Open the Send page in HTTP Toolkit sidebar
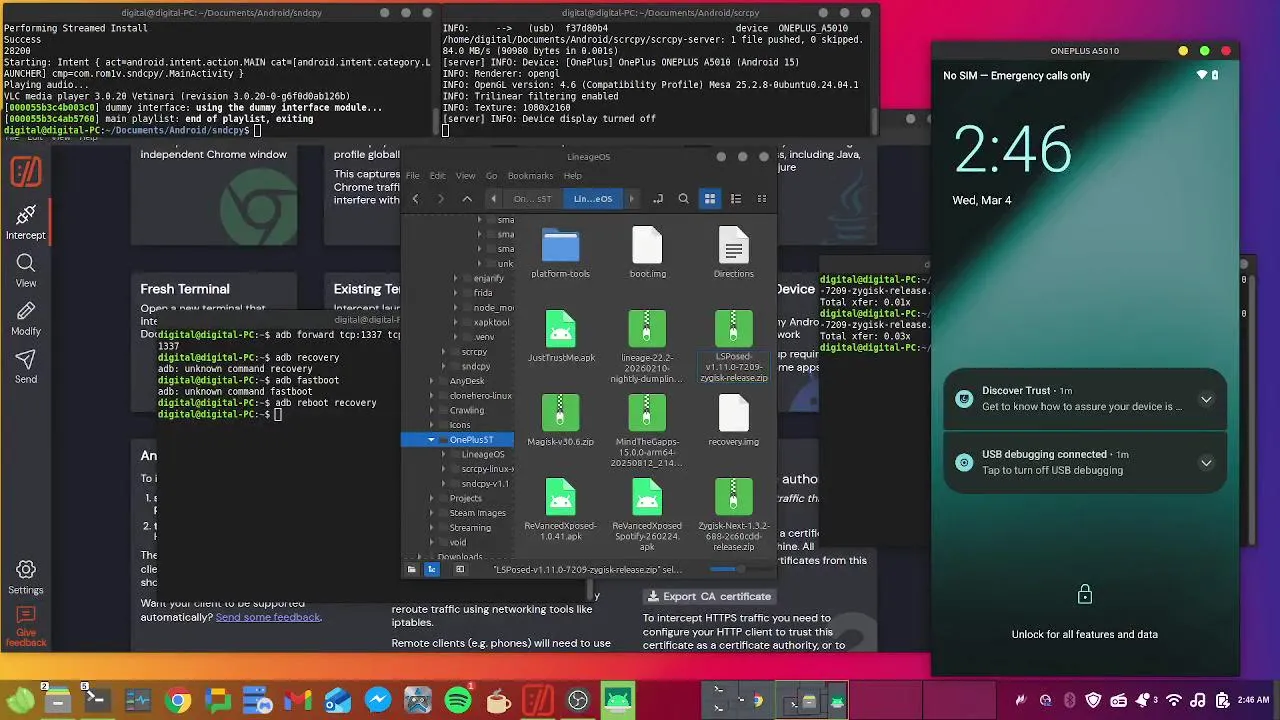Viewport: 1280px width, 720px height. (x=26, y=366)
